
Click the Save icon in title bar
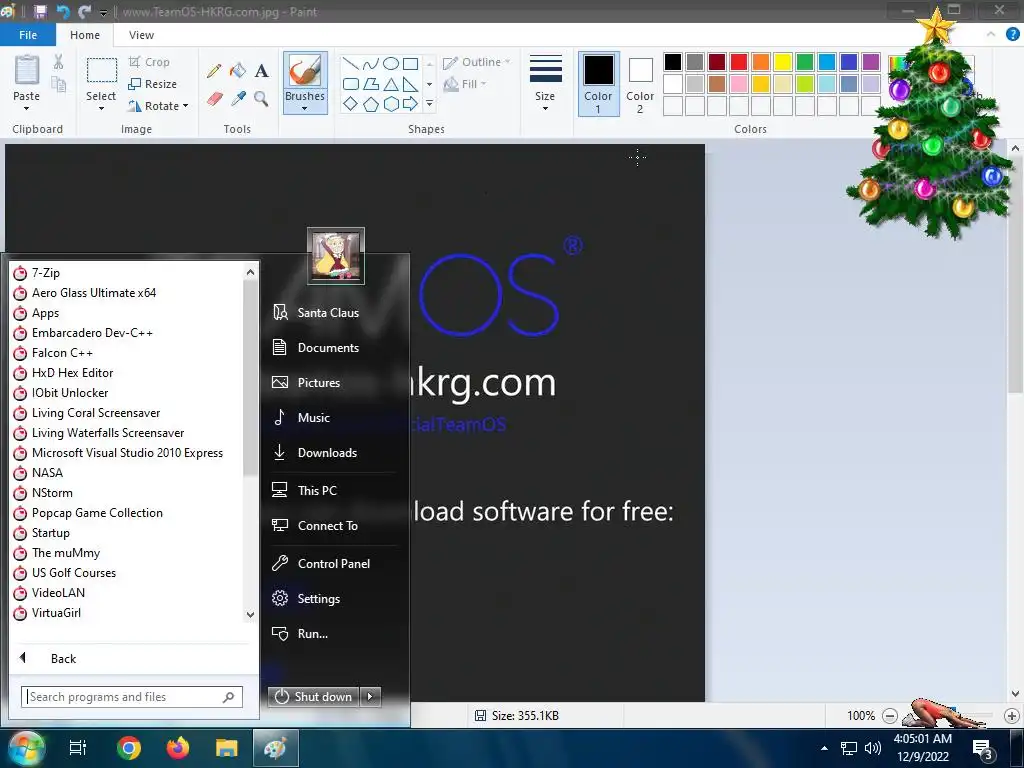click(40, 12)
